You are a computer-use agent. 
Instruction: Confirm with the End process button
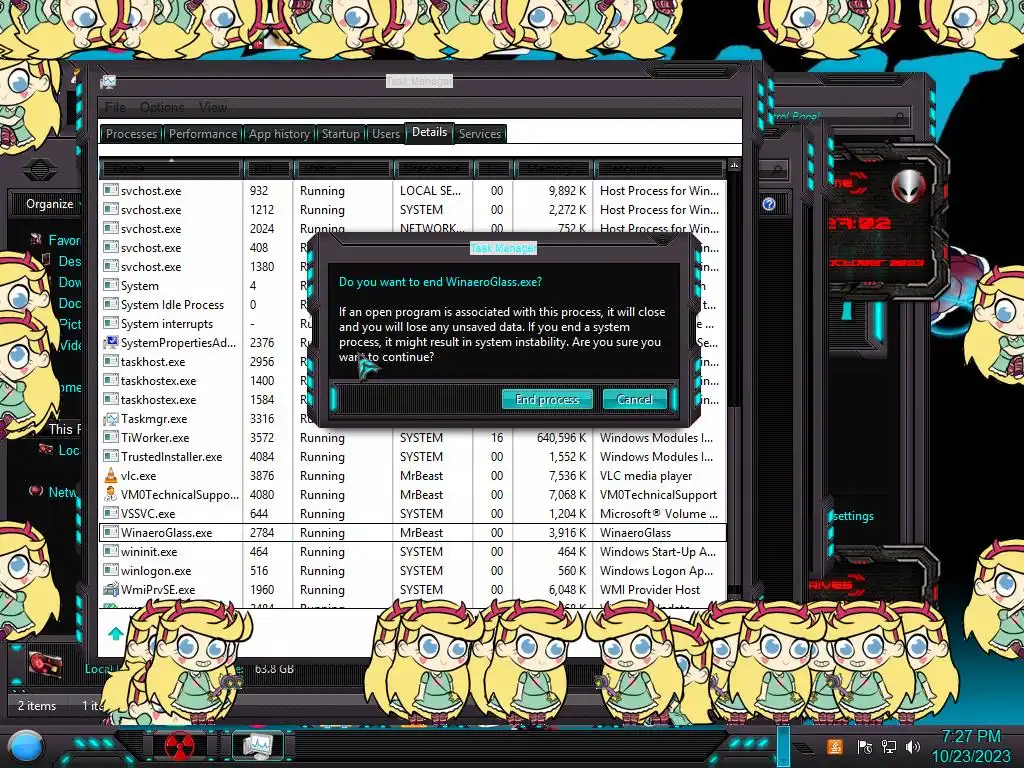[547, 399]
